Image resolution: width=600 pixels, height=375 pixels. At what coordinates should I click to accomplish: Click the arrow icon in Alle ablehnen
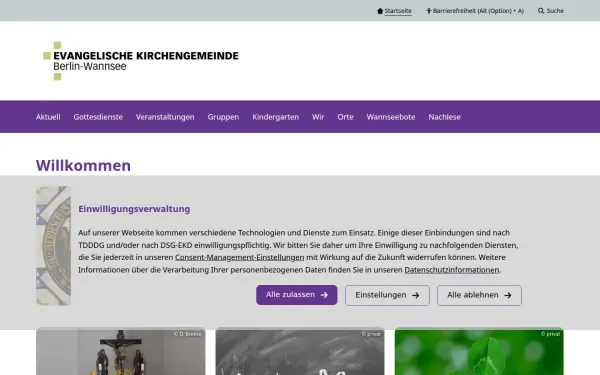(508, 295)
